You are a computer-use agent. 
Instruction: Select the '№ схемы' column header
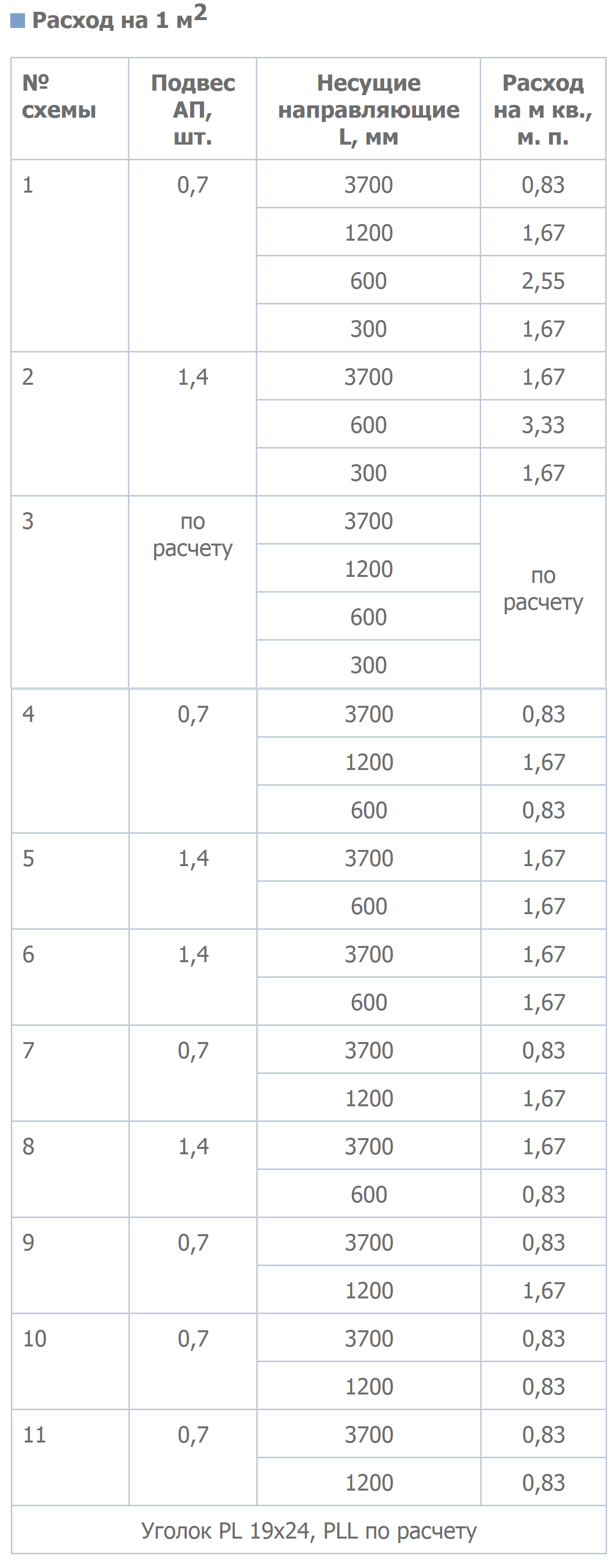pyautogui.click(x=70, y=109)
